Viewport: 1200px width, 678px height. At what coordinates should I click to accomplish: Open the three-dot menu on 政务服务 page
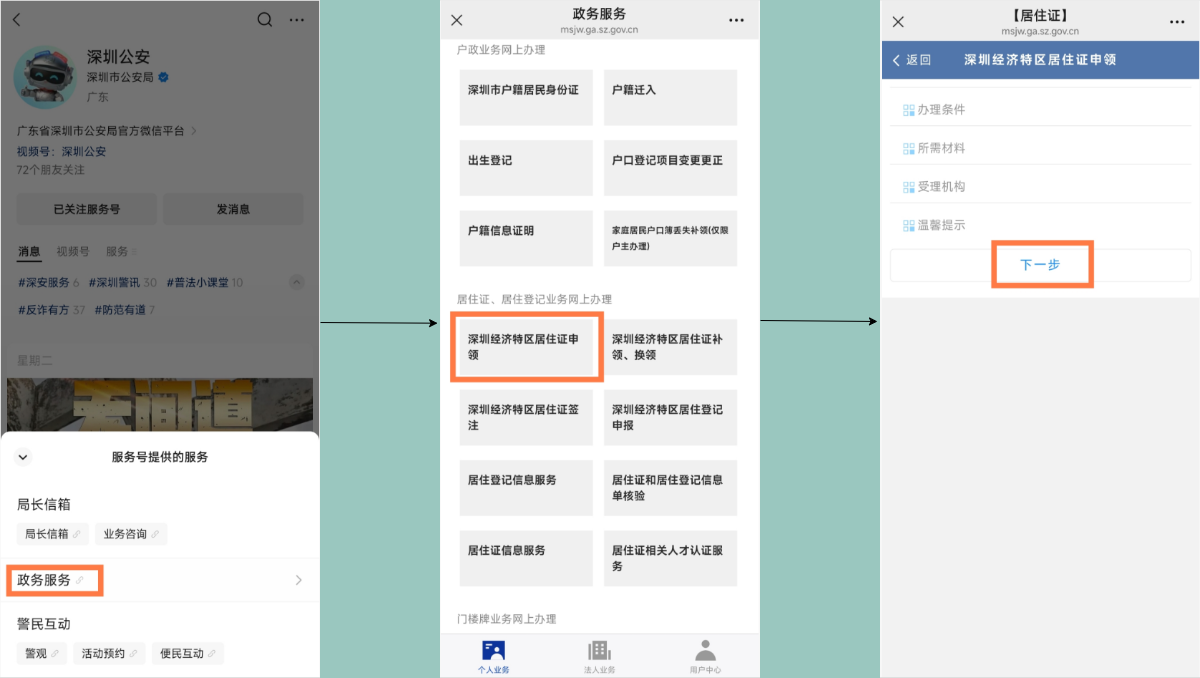pos(737,20)
